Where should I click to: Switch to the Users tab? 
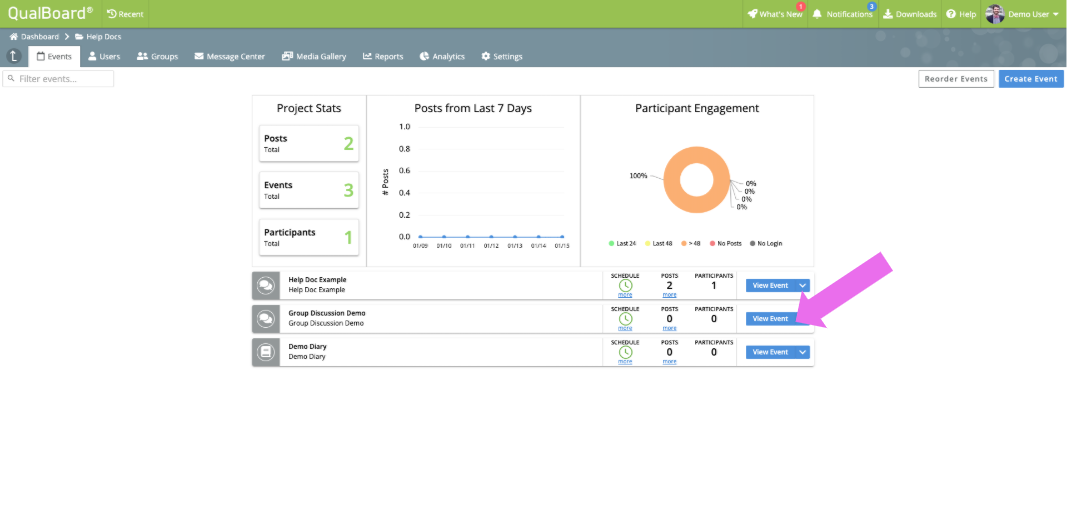coord(104,56)
